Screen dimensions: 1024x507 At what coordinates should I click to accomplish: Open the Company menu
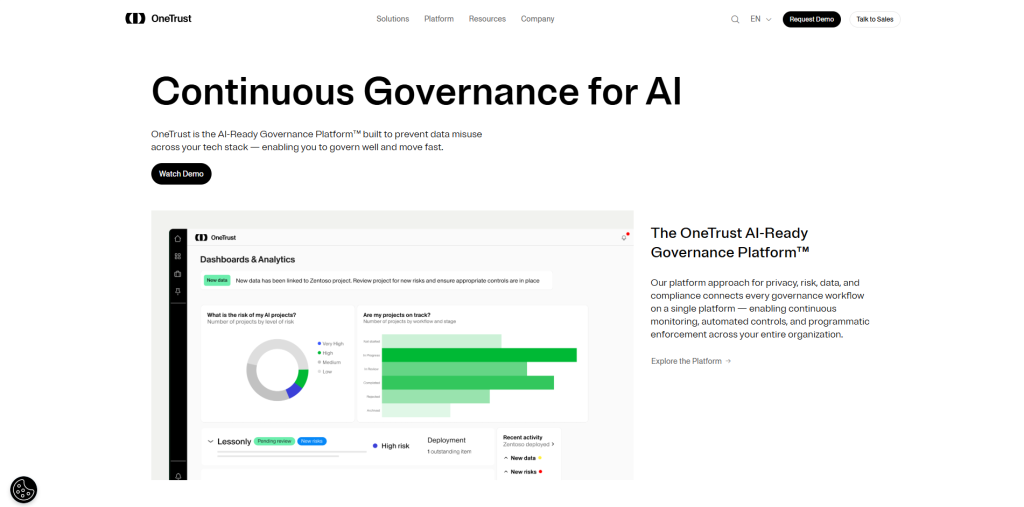click(537, 19)
